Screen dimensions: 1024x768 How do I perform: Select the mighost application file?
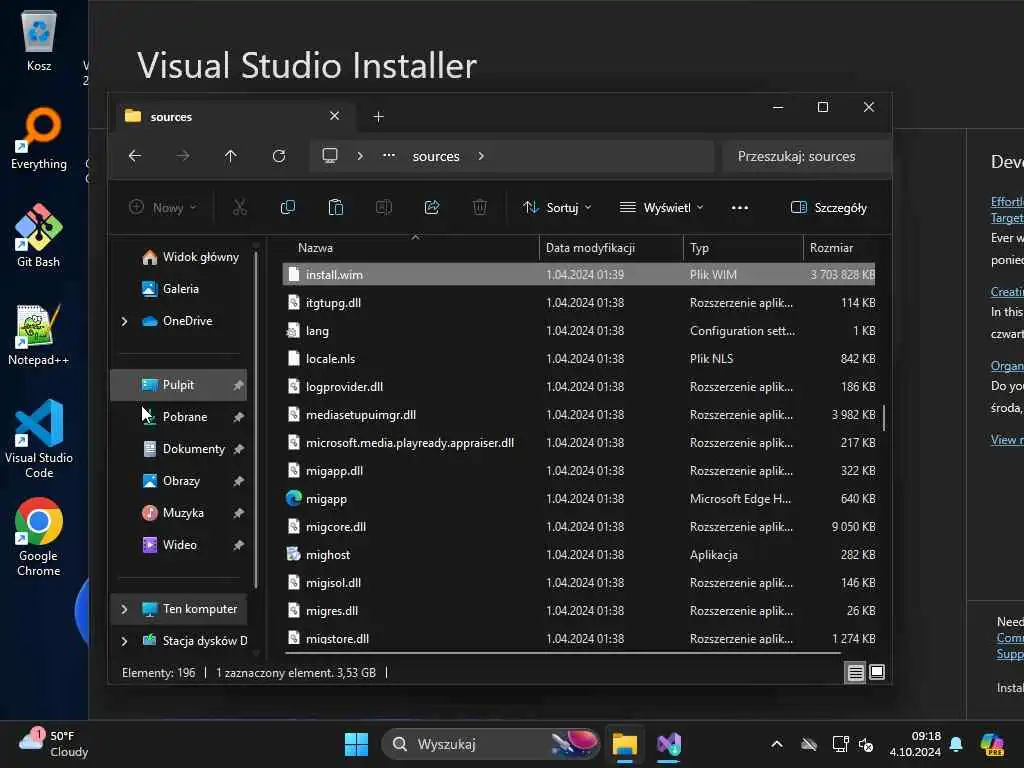point(579,554)
